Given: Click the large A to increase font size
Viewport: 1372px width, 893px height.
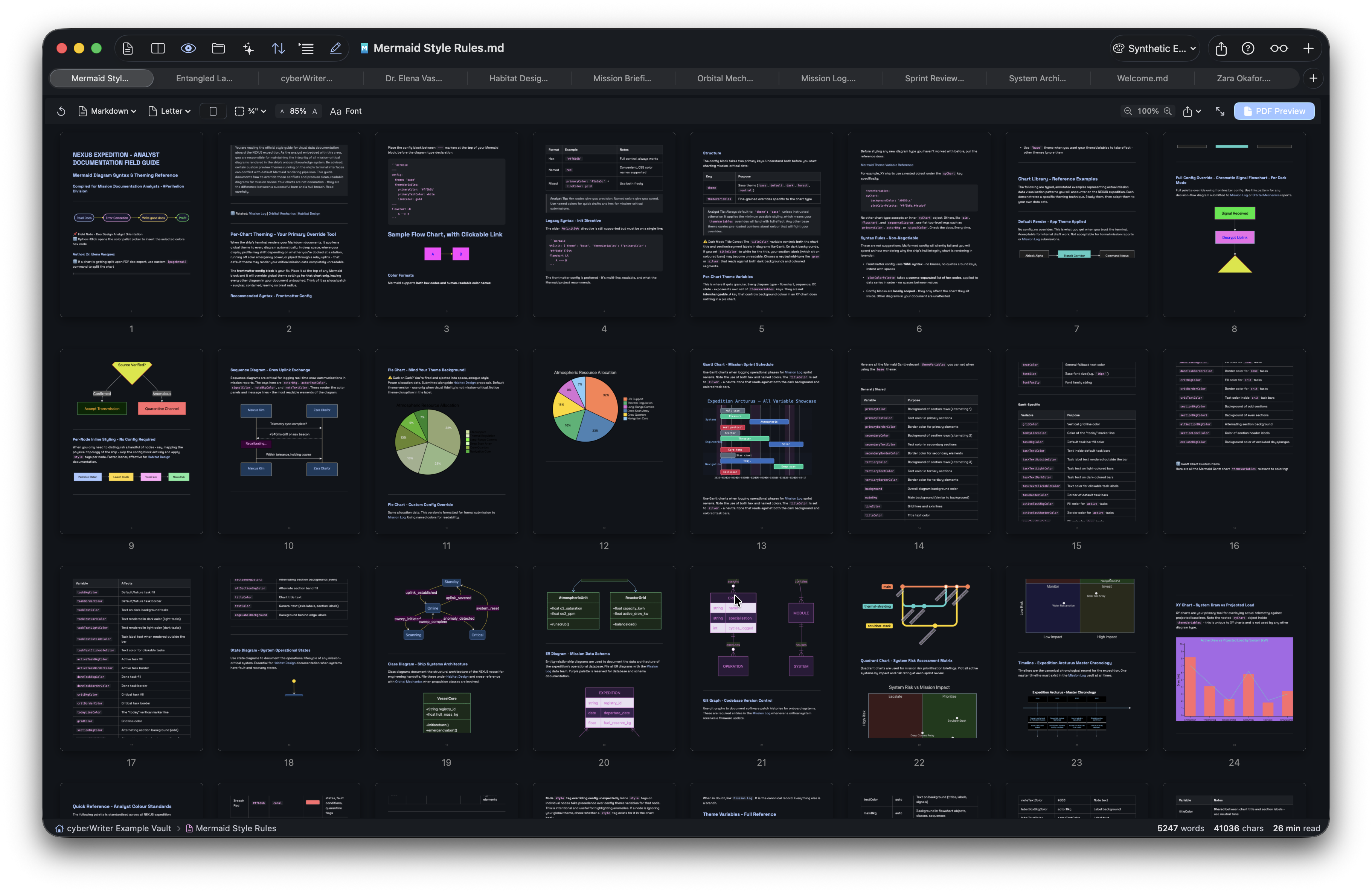Looking at the screenshot, I should pos(315,111).
